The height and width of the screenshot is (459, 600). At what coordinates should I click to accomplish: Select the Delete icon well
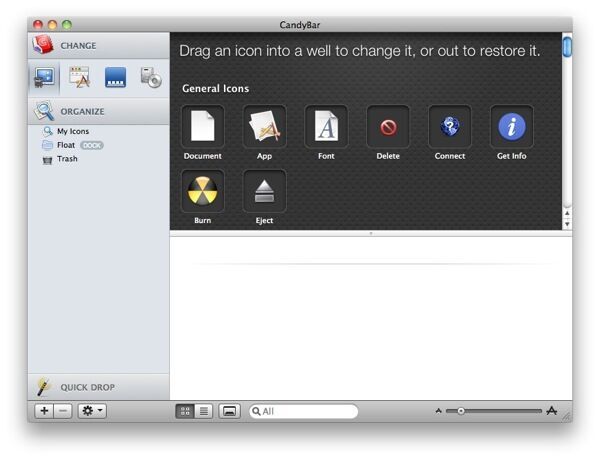point(388,127)
